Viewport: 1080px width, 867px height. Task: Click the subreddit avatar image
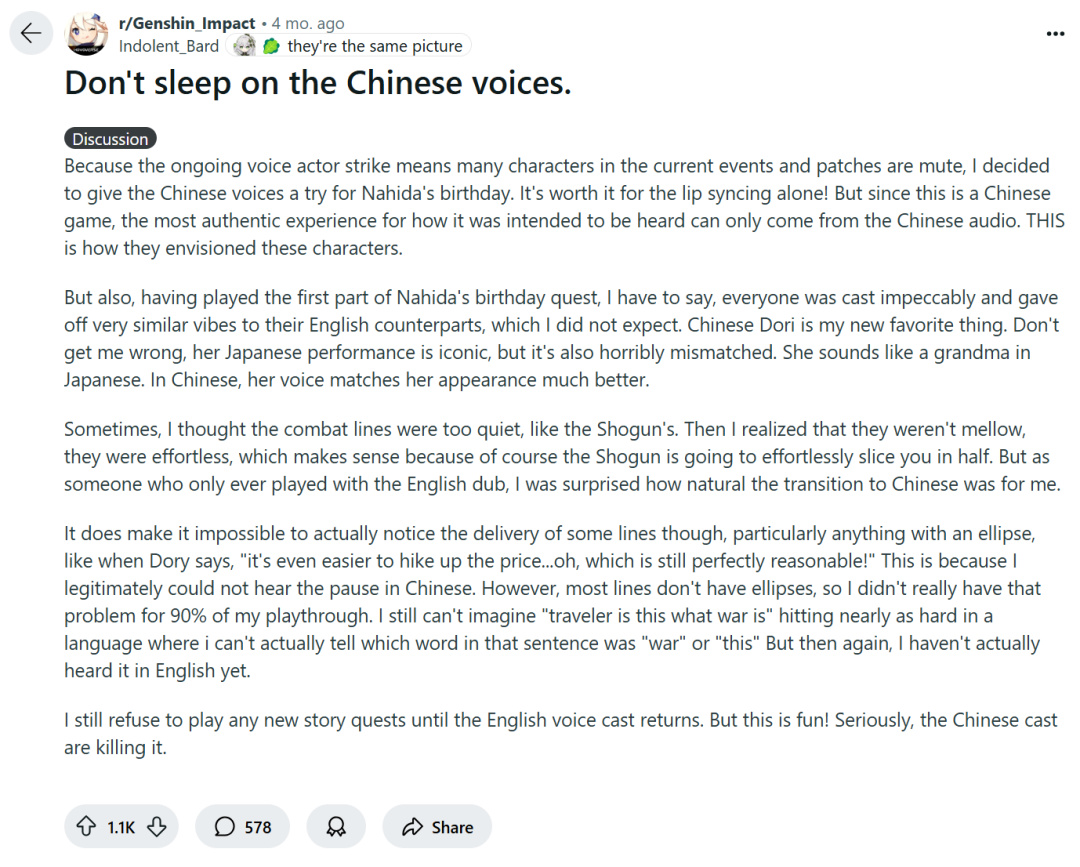pos(87,35)
